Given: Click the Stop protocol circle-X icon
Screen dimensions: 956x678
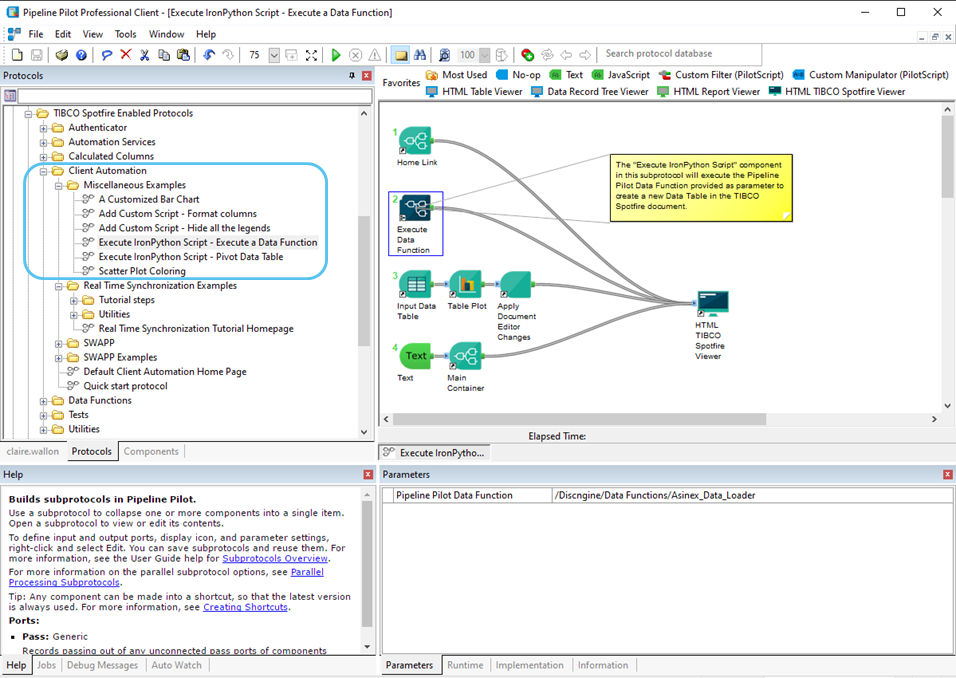Looking at the screenshot, I should [x=355, y=55].
